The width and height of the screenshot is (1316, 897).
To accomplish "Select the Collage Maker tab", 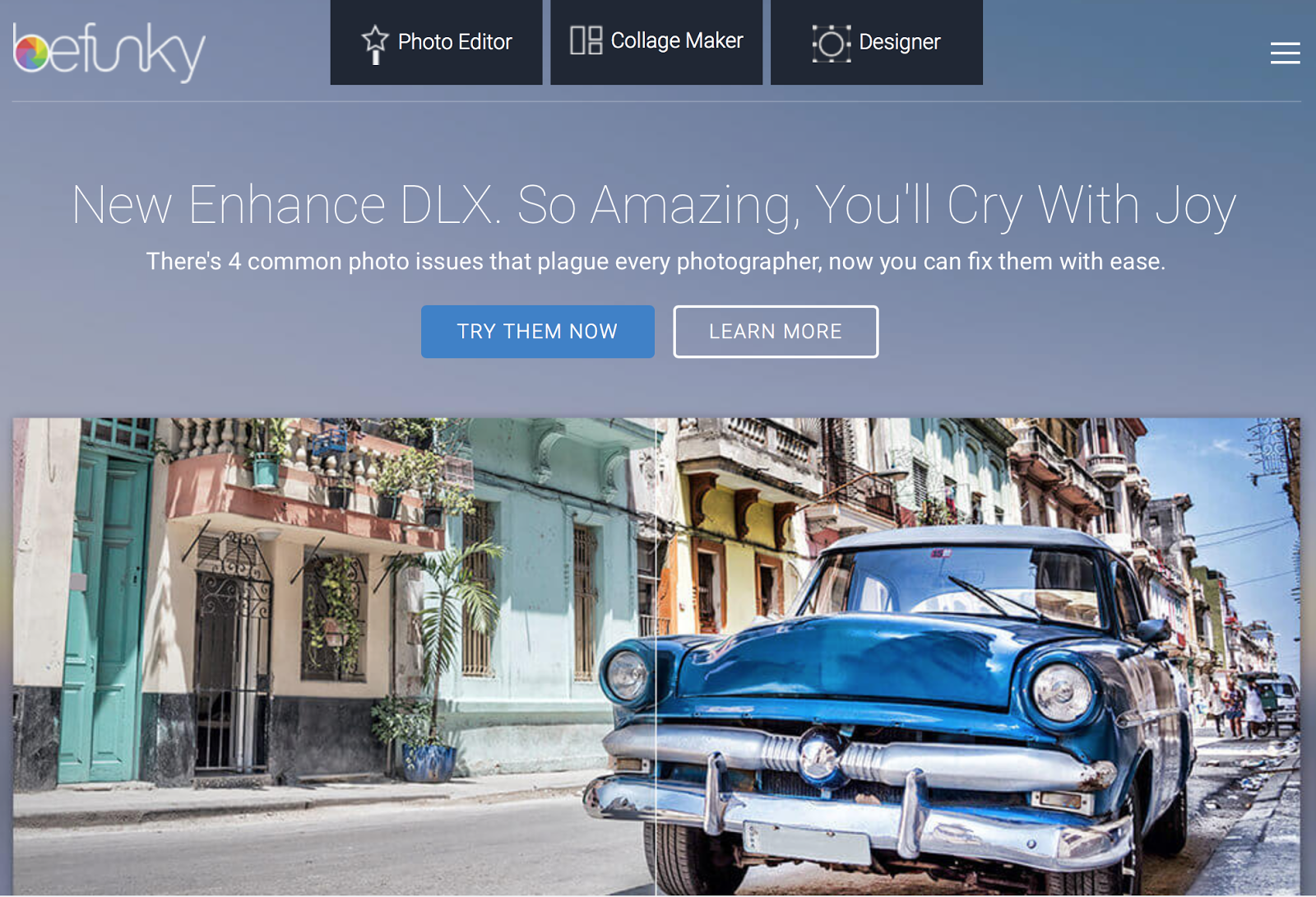I will click(x=656, y=42).
